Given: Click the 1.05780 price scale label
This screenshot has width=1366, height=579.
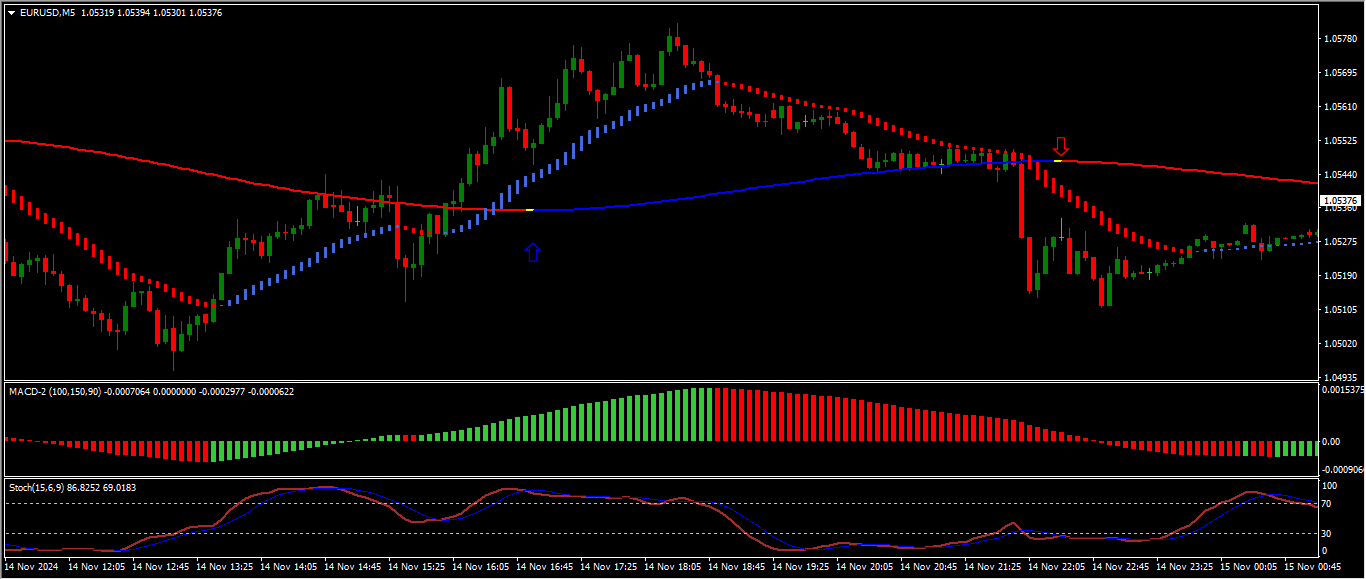Looking at the screenshot, I should (1339, 39).
